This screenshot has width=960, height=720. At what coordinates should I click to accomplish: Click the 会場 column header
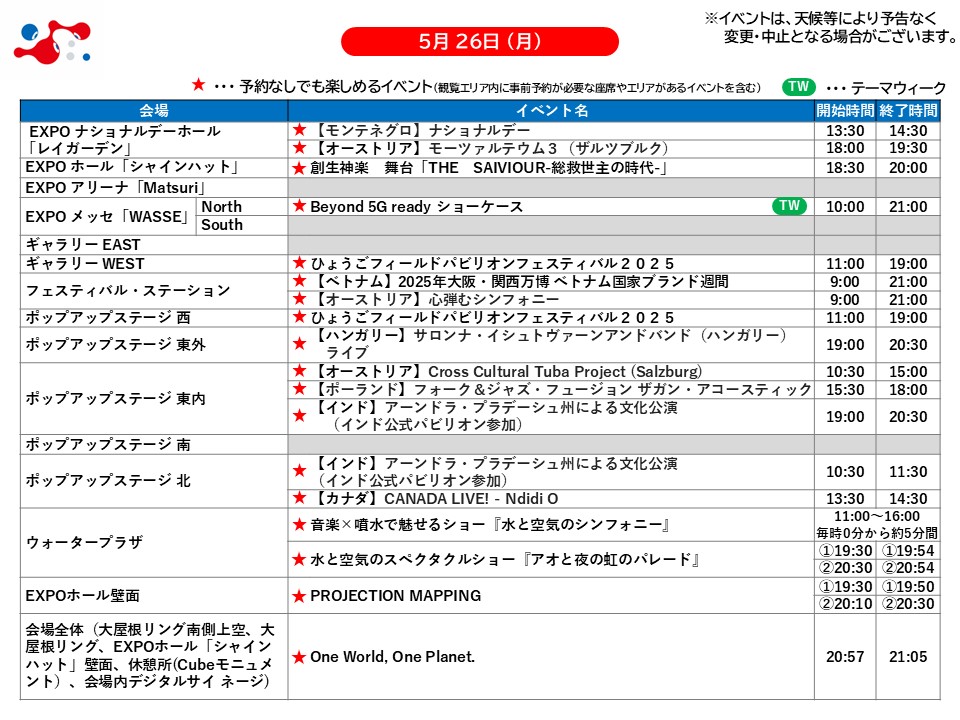(x=154, y=110)
